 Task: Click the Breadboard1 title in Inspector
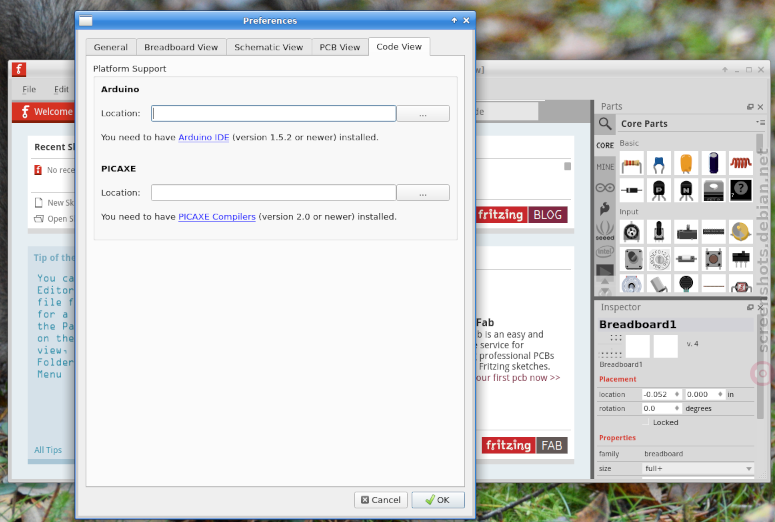638,324
